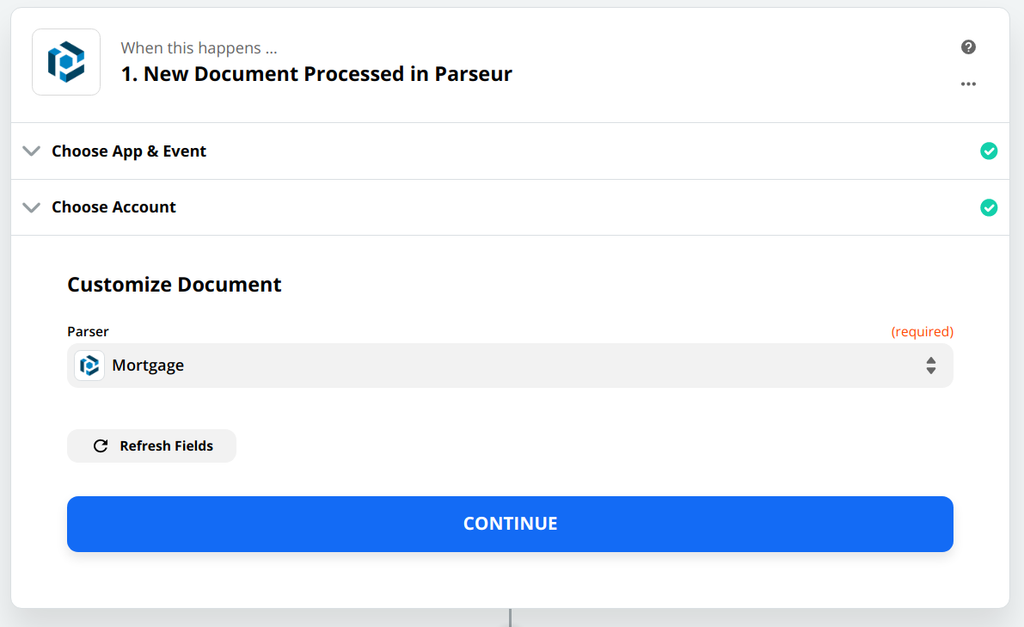Open the three-dot options menu

[x=967, y=84]
